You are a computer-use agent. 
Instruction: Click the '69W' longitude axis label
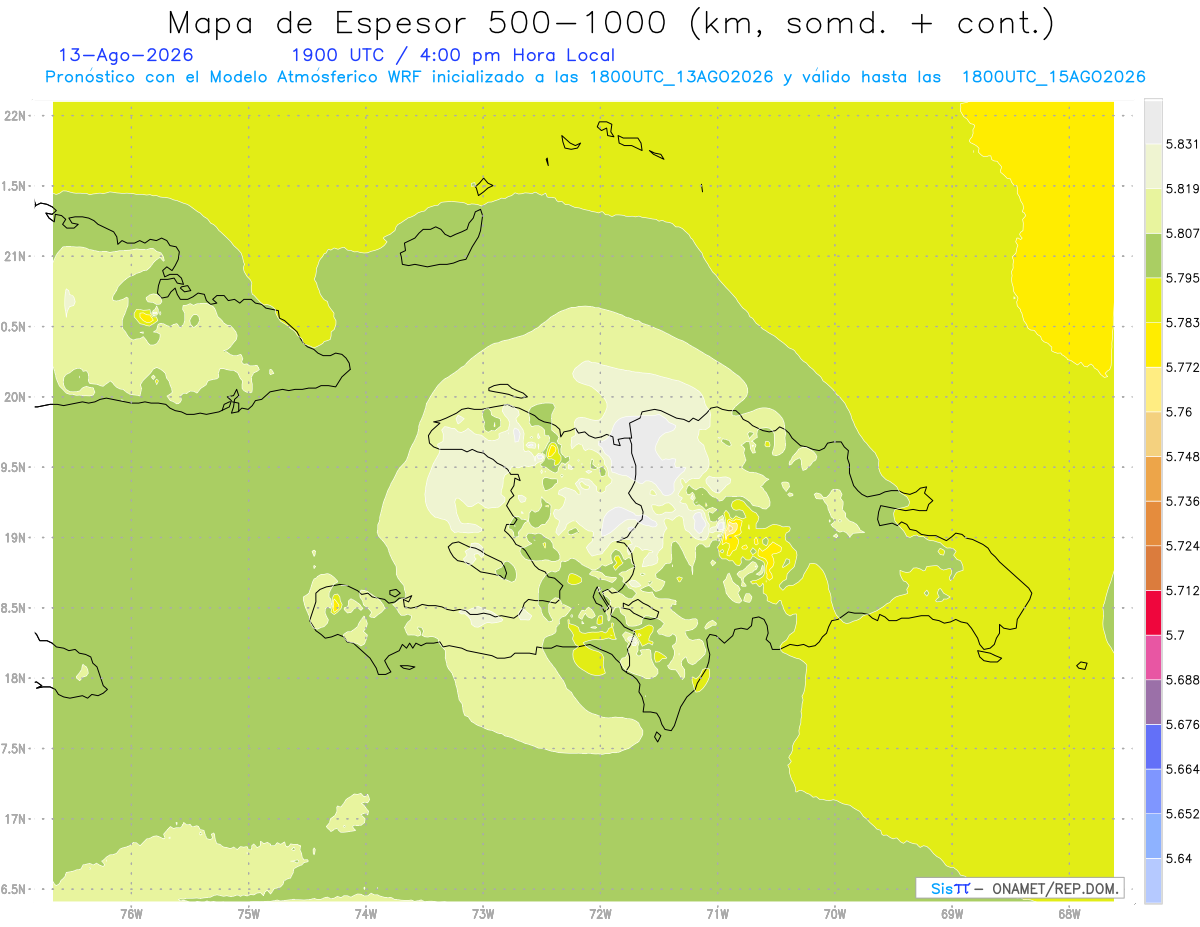[x=952, y=914]
